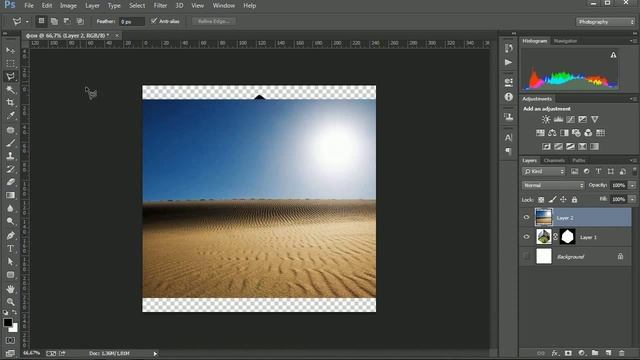This screenshot has height=360, width=640.
Task: Select the Gradient tool
Action: [11, 195]
